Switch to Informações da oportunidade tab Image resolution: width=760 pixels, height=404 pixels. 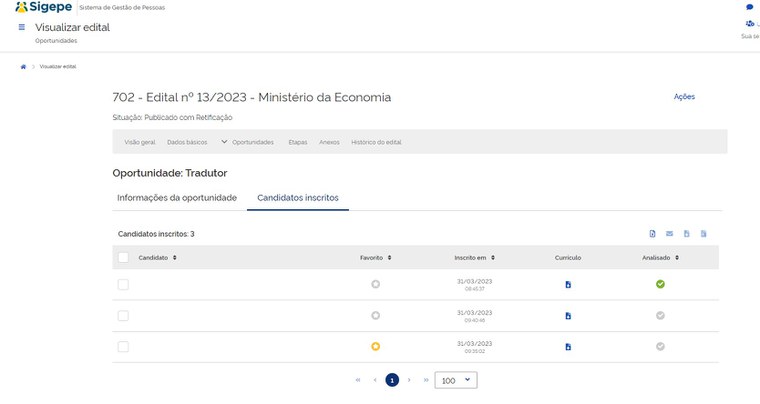point(177,198)
